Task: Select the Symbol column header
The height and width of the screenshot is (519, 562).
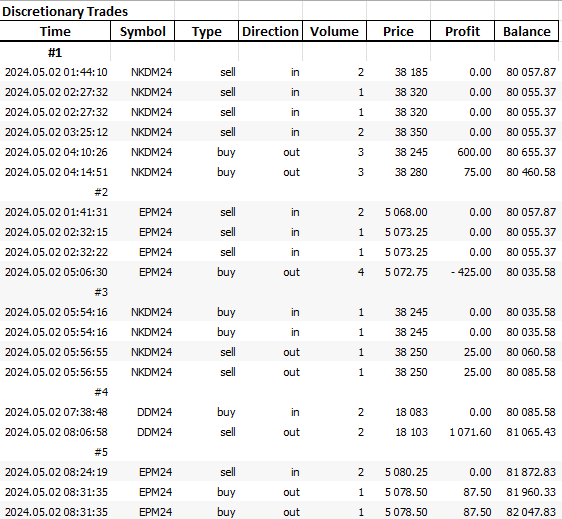Action: coord(142,31)
